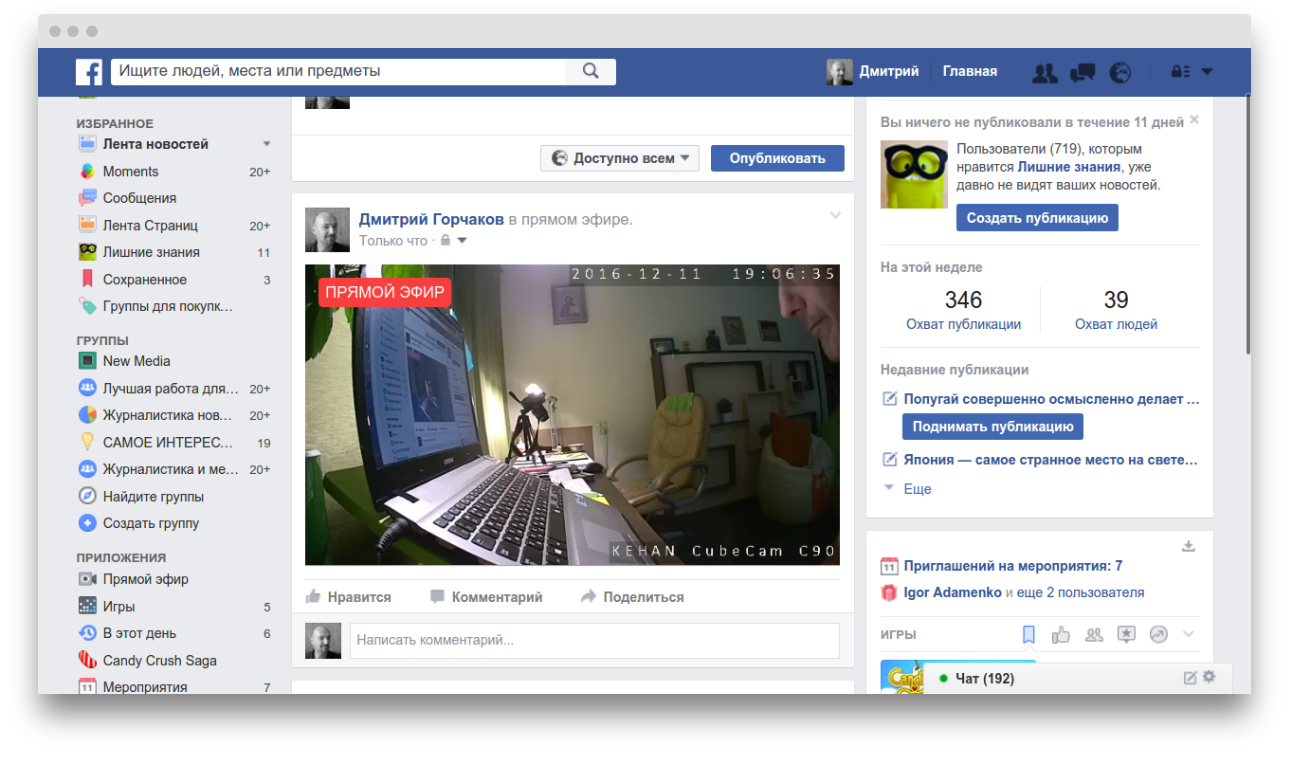Click the search magnifier button

(x=590, y=72)
